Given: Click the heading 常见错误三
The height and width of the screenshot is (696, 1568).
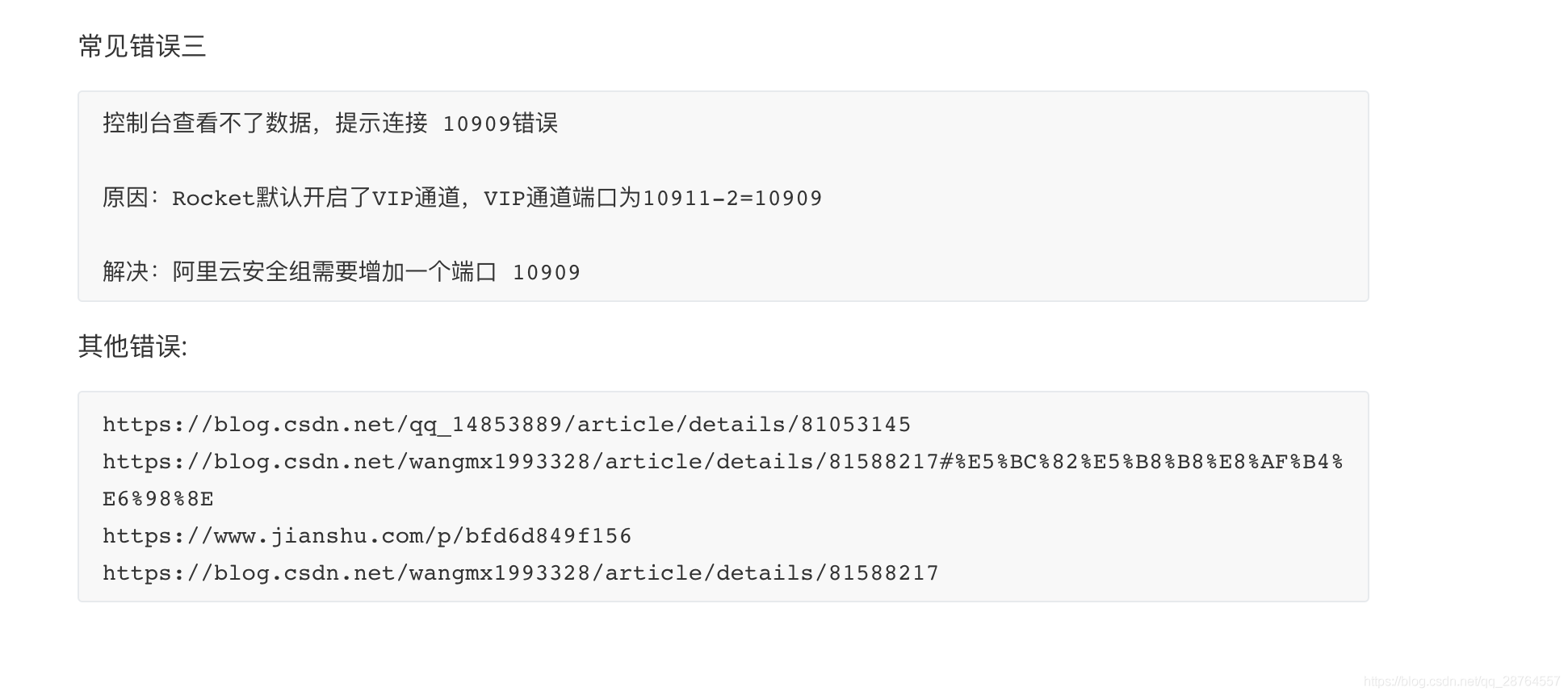Looking at the screenshot, I should point(142,46).
